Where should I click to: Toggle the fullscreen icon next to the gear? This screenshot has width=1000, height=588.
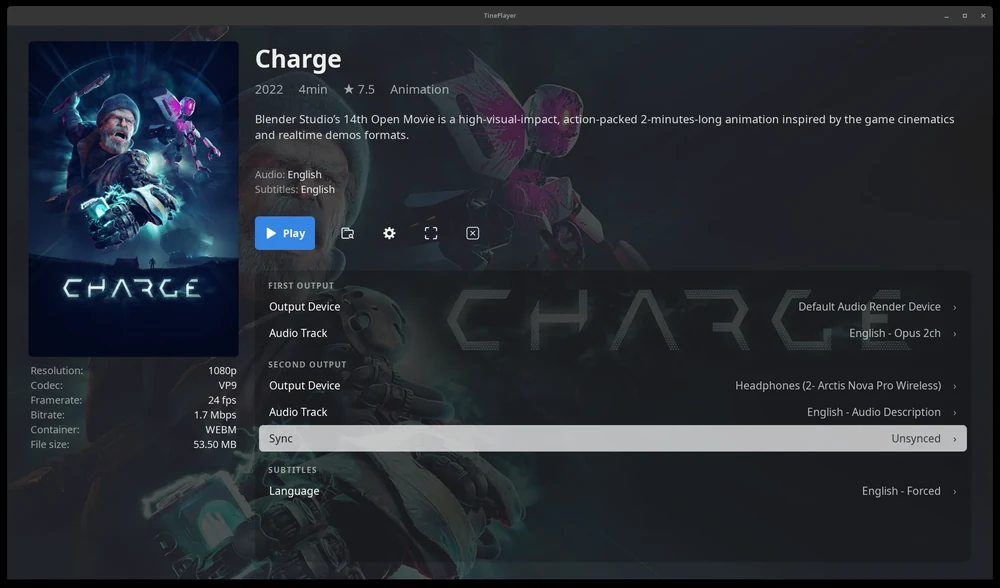pyautogui.click(x=431, y=233)
